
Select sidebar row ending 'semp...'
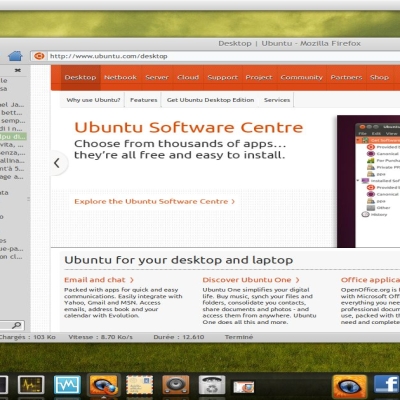pyautogui.click(x=13, y=121)
